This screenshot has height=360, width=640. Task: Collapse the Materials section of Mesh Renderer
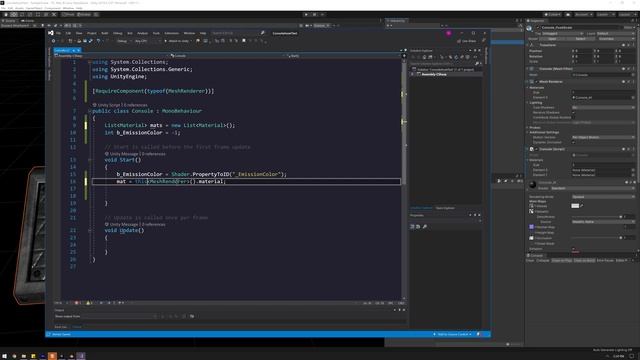pyautogui.click(x=527, y=87)
